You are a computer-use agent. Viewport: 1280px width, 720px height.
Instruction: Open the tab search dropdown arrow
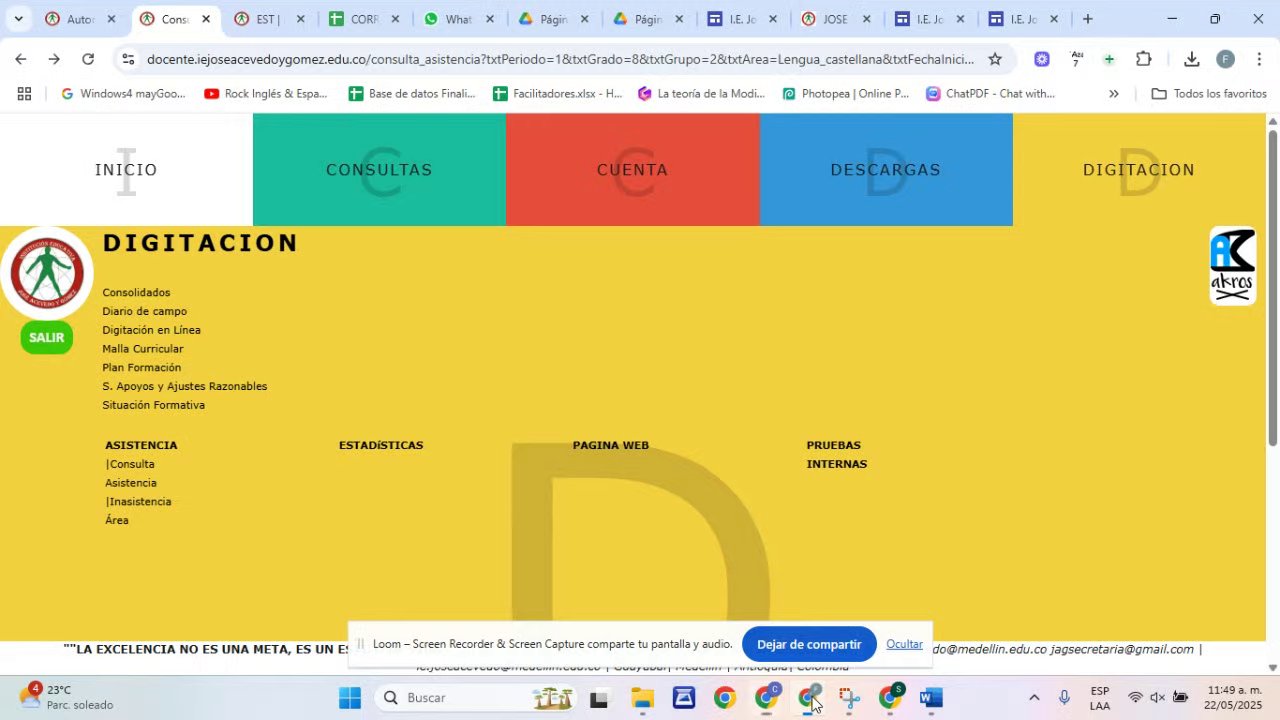pos(18,19)
